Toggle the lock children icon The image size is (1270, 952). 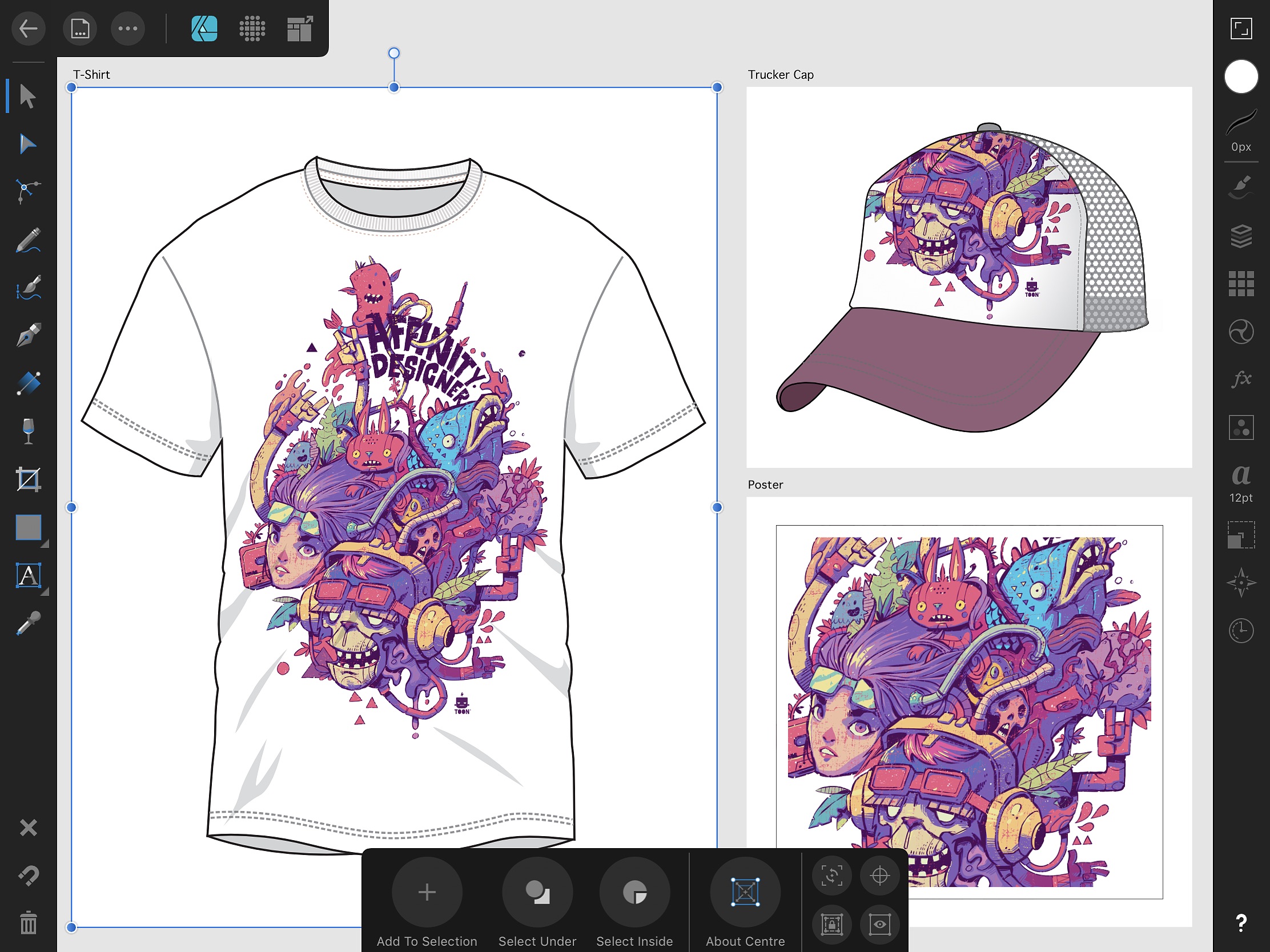click(831, 924)
